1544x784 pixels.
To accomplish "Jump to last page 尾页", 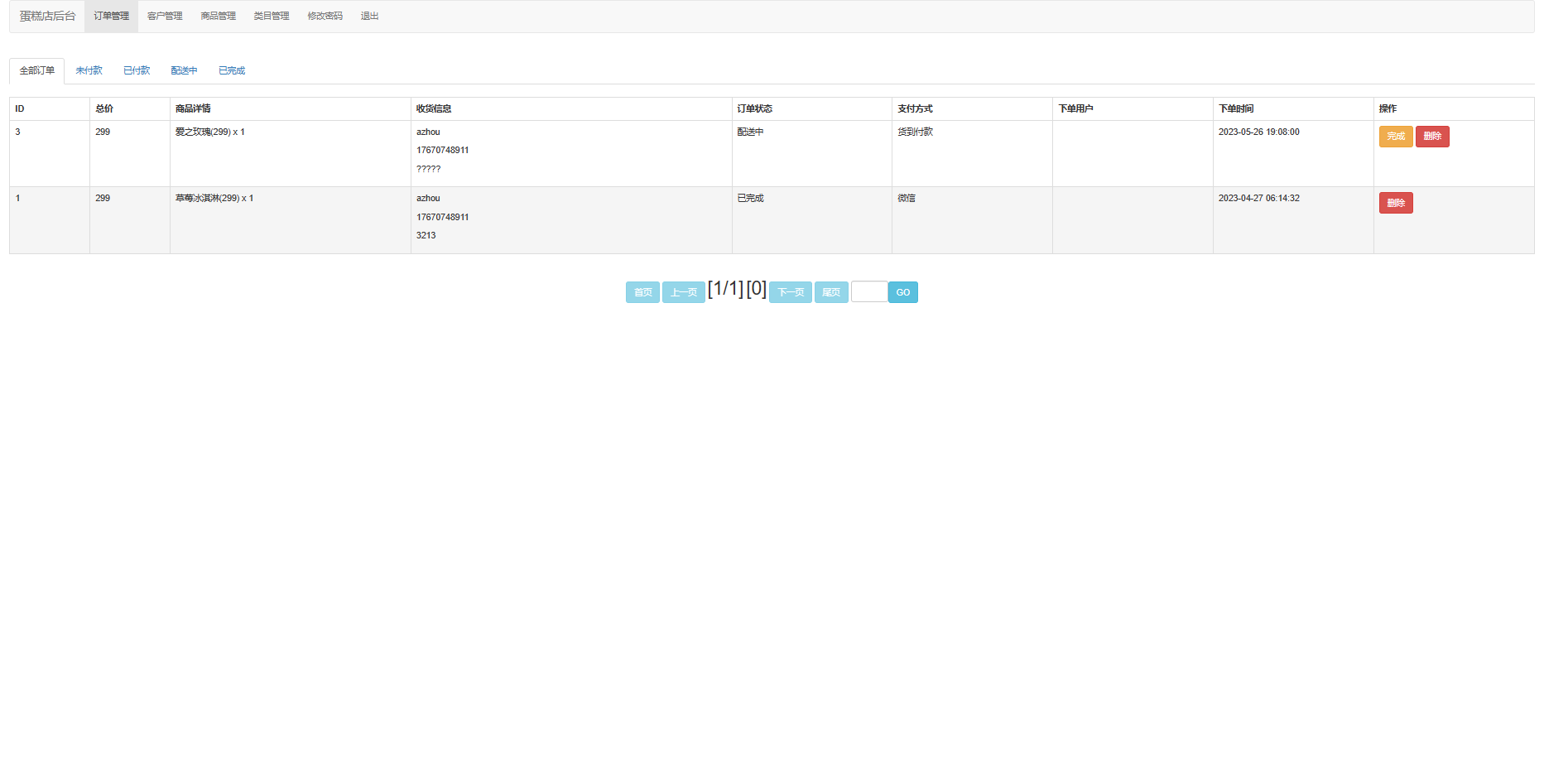I will pyautogui.click(x=831, y=292).
